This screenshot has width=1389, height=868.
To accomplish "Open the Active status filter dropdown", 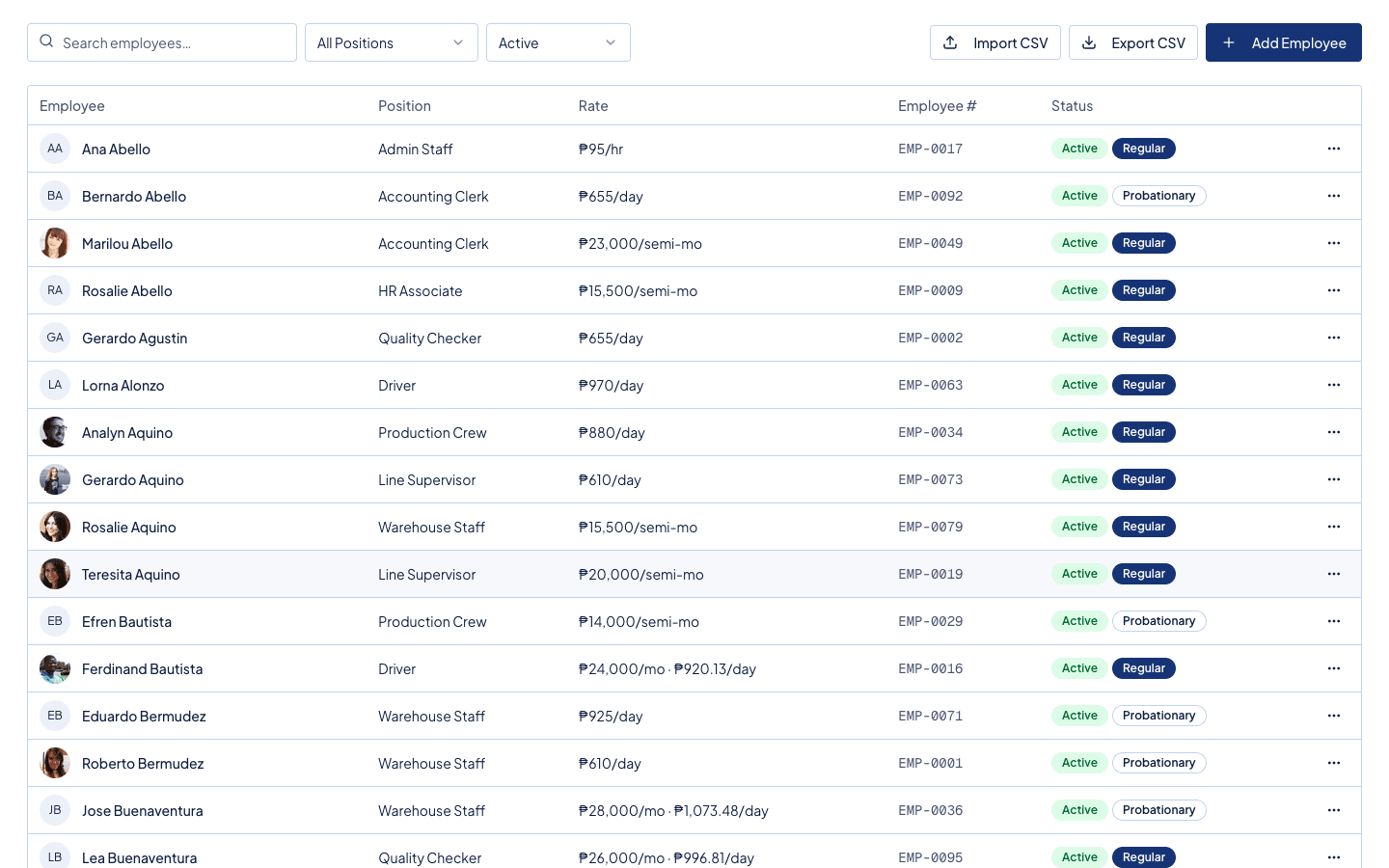I will [558, 42].
